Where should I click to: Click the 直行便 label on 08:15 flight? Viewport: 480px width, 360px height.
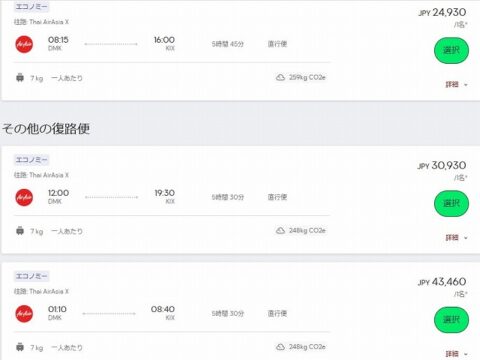click(277, 44)
